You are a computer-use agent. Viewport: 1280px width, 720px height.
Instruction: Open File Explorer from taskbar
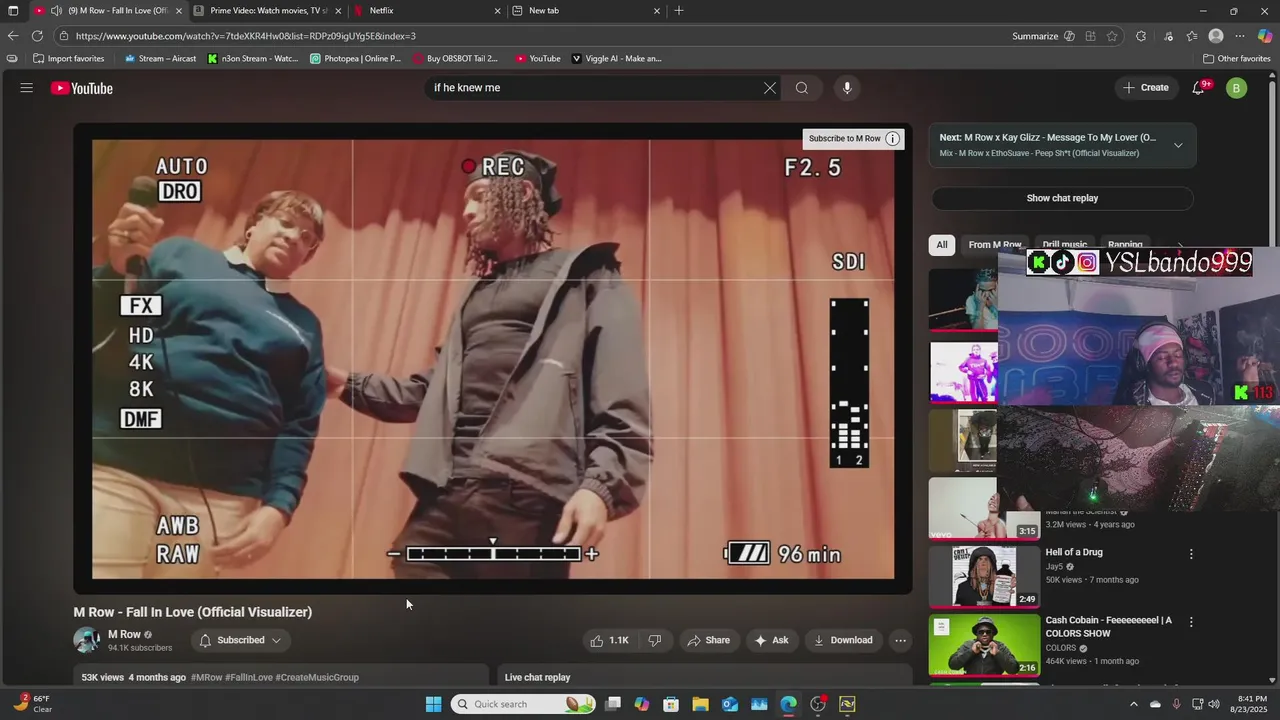point(700,704)
